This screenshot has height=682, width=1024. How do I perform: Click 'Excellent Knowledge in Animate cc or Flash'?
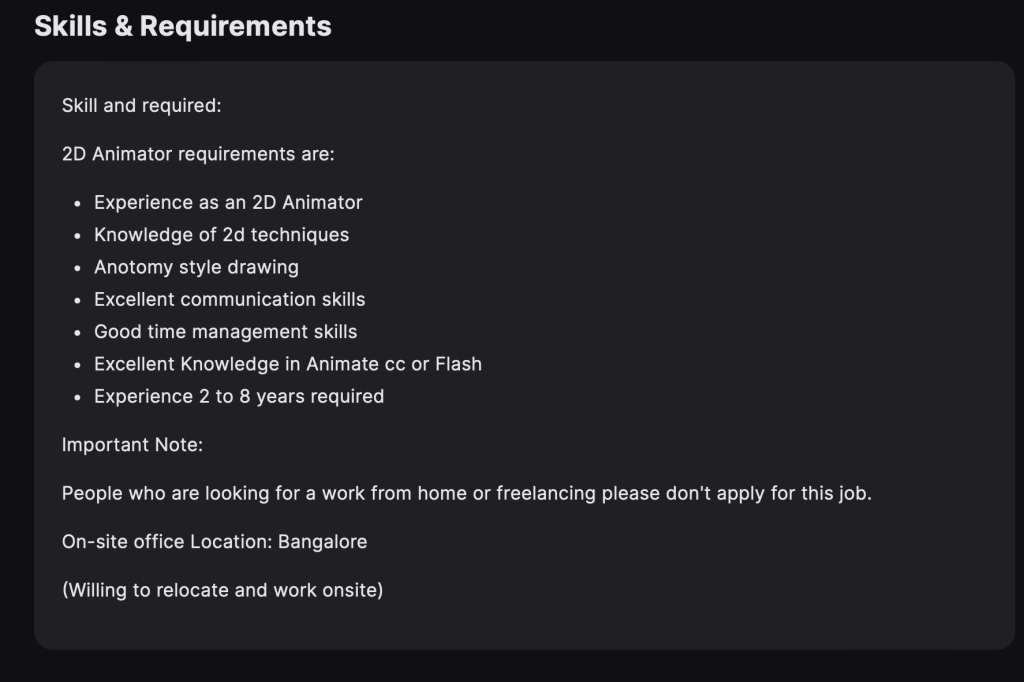[x=288, y=364]
